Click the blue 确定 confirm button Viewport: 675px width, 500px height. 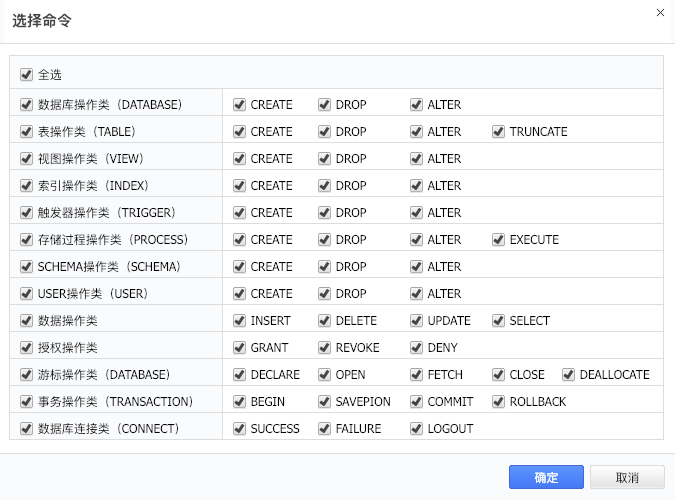546,477
